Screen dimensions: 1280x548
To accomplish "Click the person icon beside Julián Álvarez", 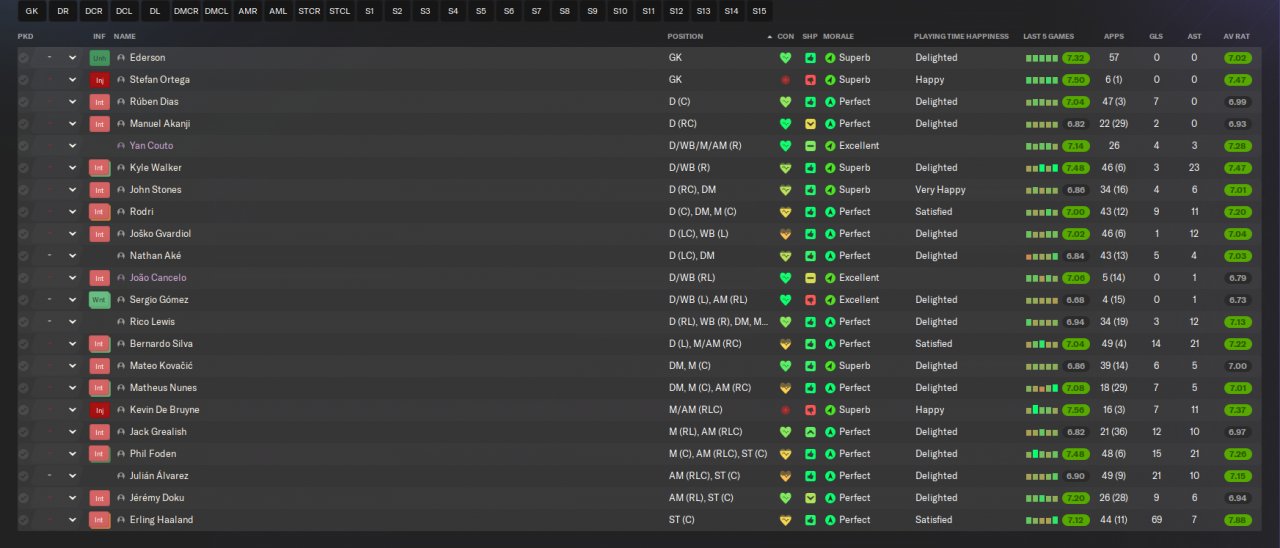I will pos(121,476).
